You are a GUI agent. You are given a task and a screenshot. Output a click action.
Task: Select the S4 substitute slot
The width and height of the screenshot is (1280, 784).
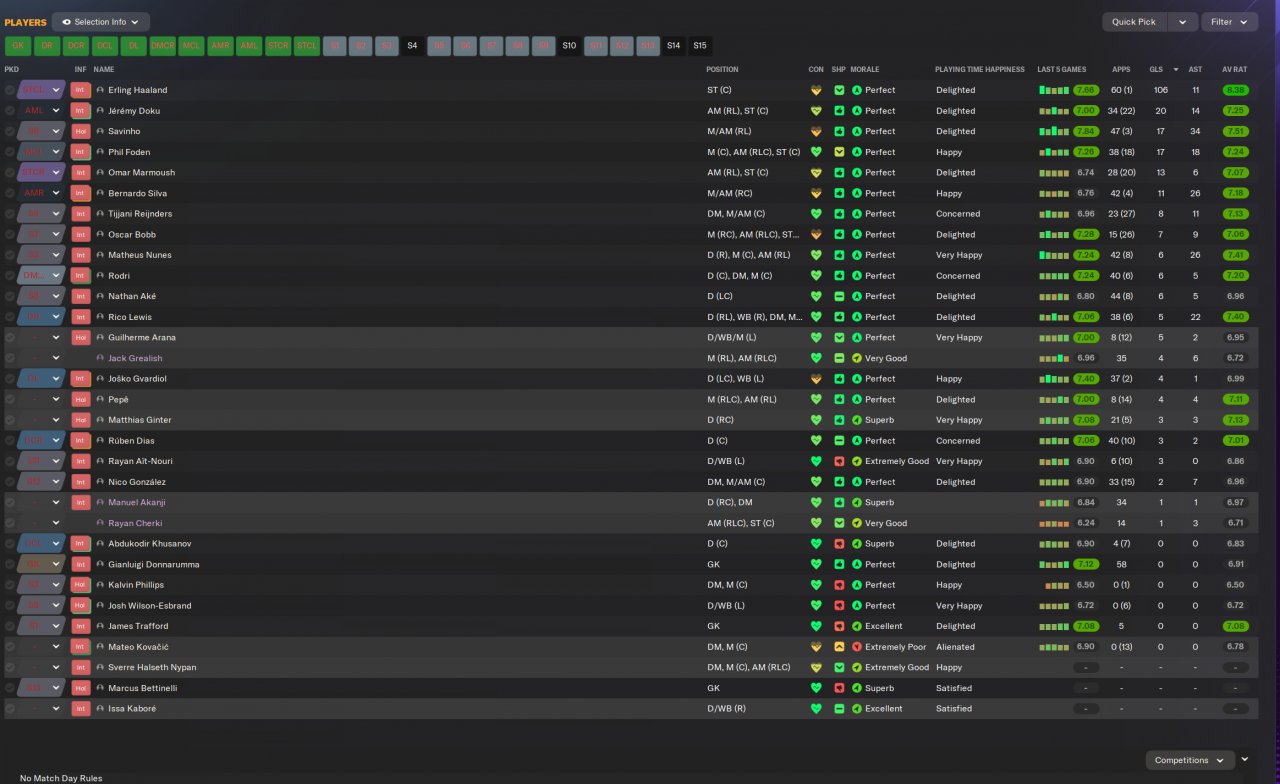[413, 46]
